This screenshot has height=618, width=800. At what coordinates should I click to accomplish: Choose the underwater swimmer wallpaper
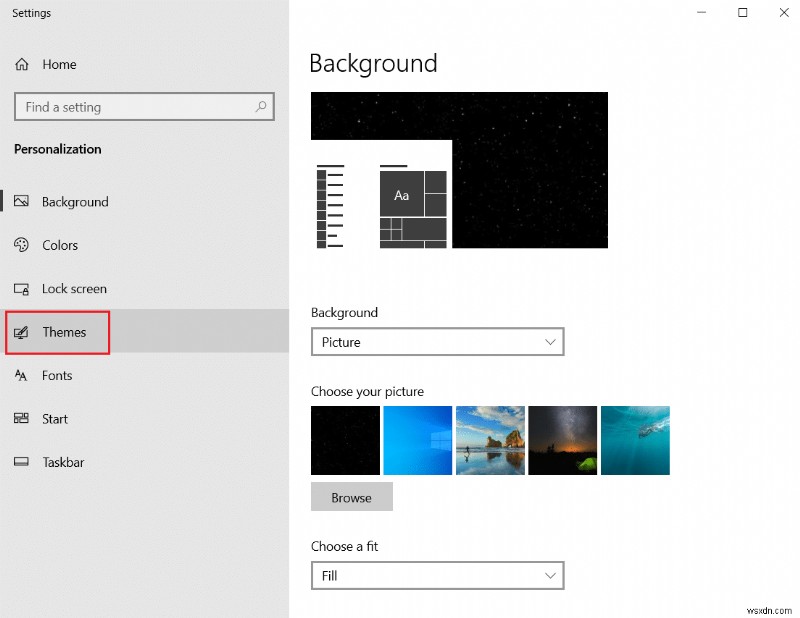(635, 439)
